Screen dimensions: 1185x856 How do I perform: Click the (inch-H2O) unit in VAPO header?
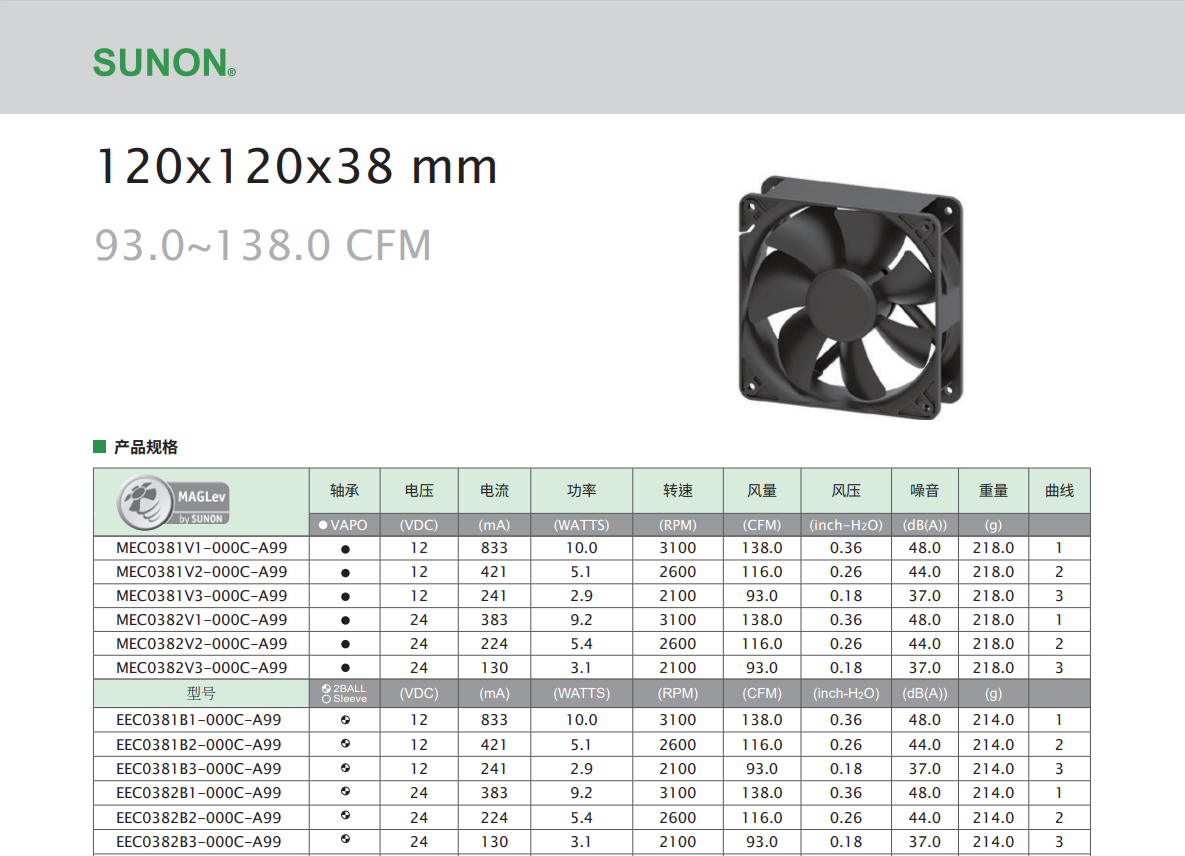tap(846, 525)
